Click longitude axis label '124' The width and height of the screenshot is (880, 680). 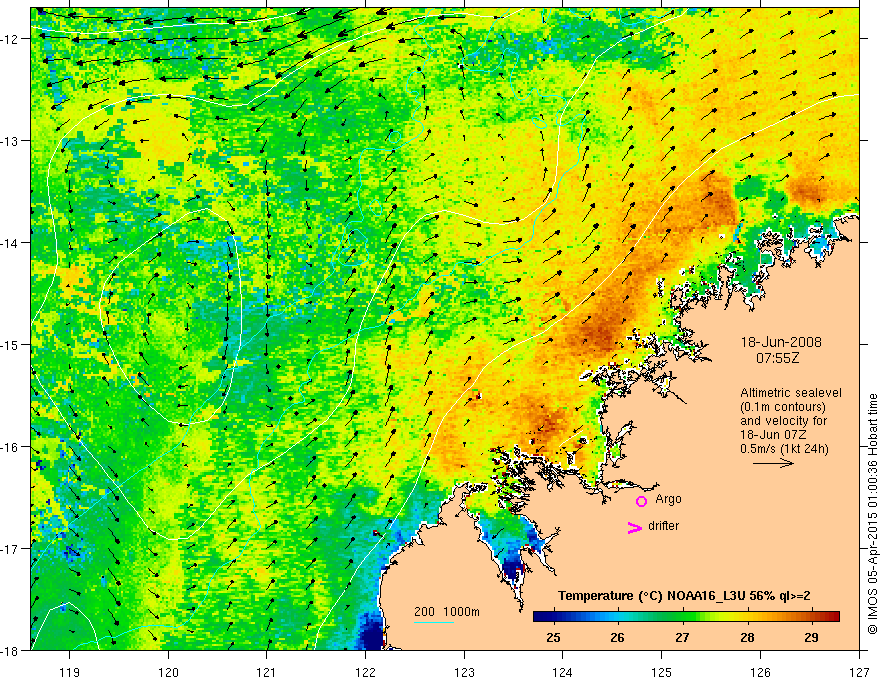563,672
